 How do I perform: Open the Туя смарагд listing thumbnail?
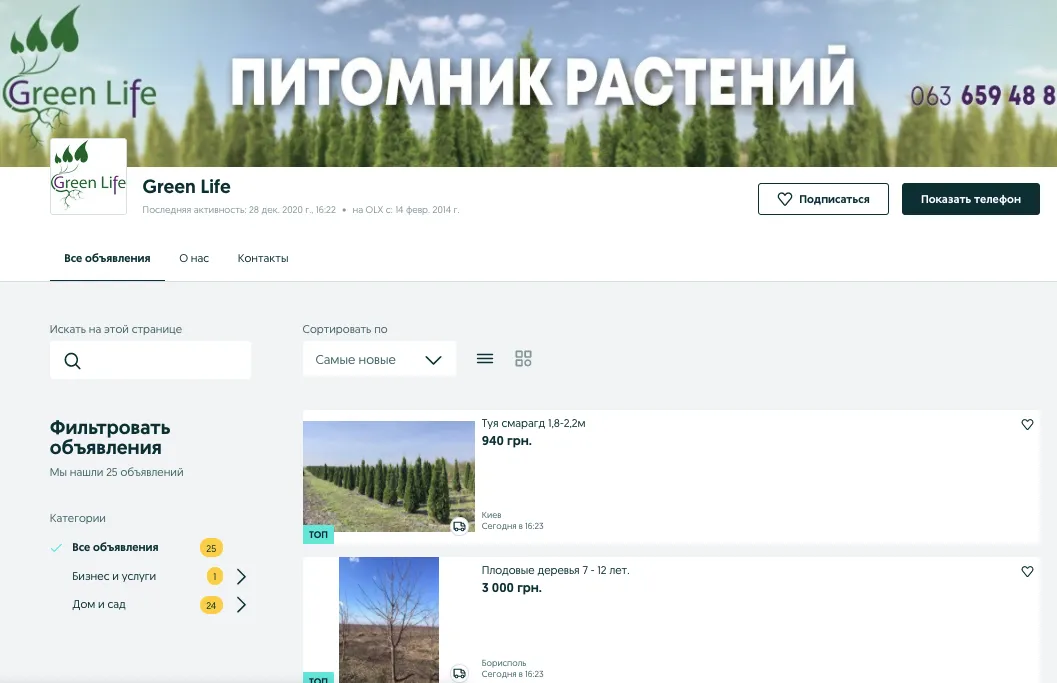pyautogui.click(x=388, y=477)
